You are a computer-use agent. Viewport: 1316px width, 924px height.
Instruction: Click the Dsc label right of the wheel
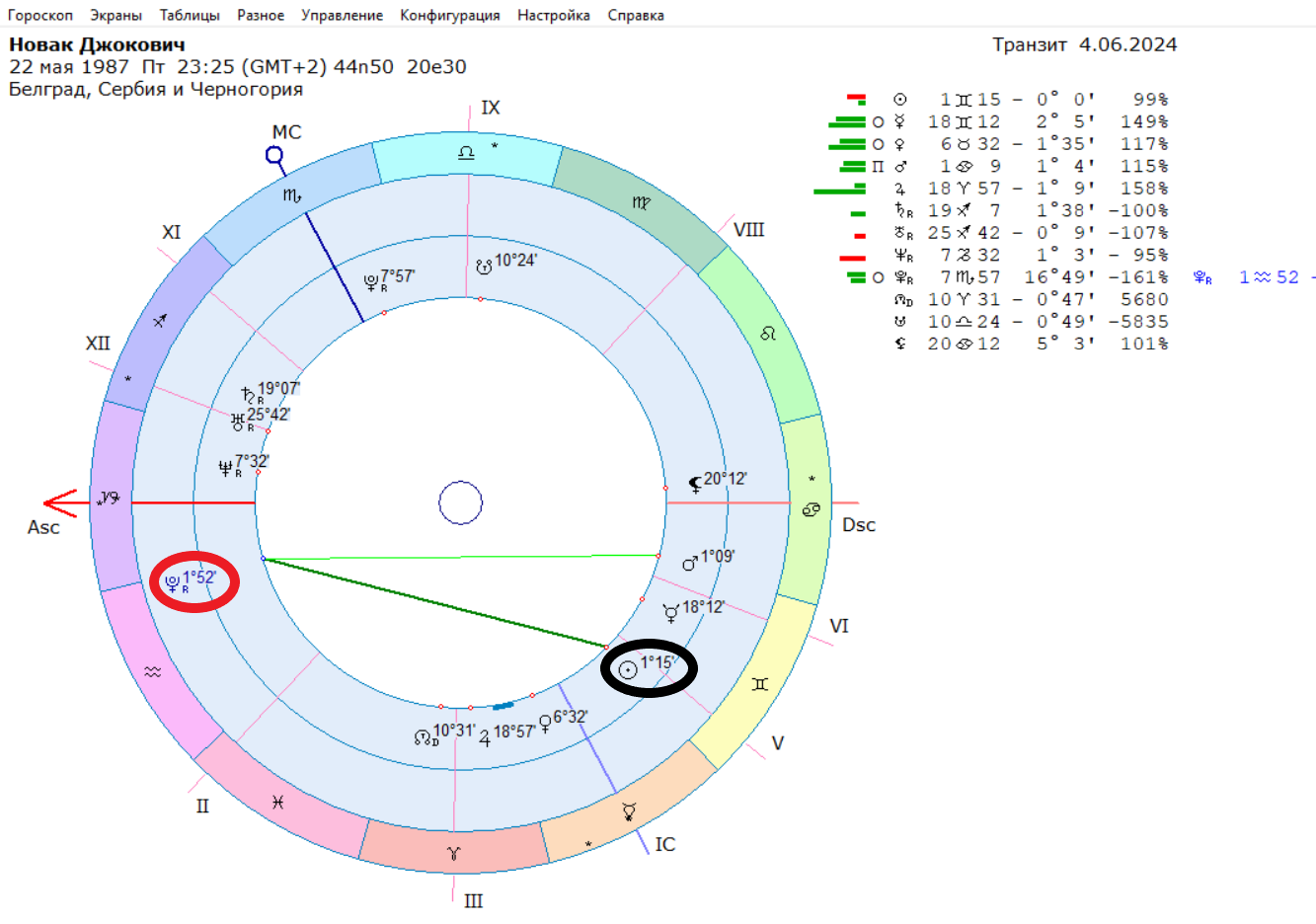[x=859, y=525]
